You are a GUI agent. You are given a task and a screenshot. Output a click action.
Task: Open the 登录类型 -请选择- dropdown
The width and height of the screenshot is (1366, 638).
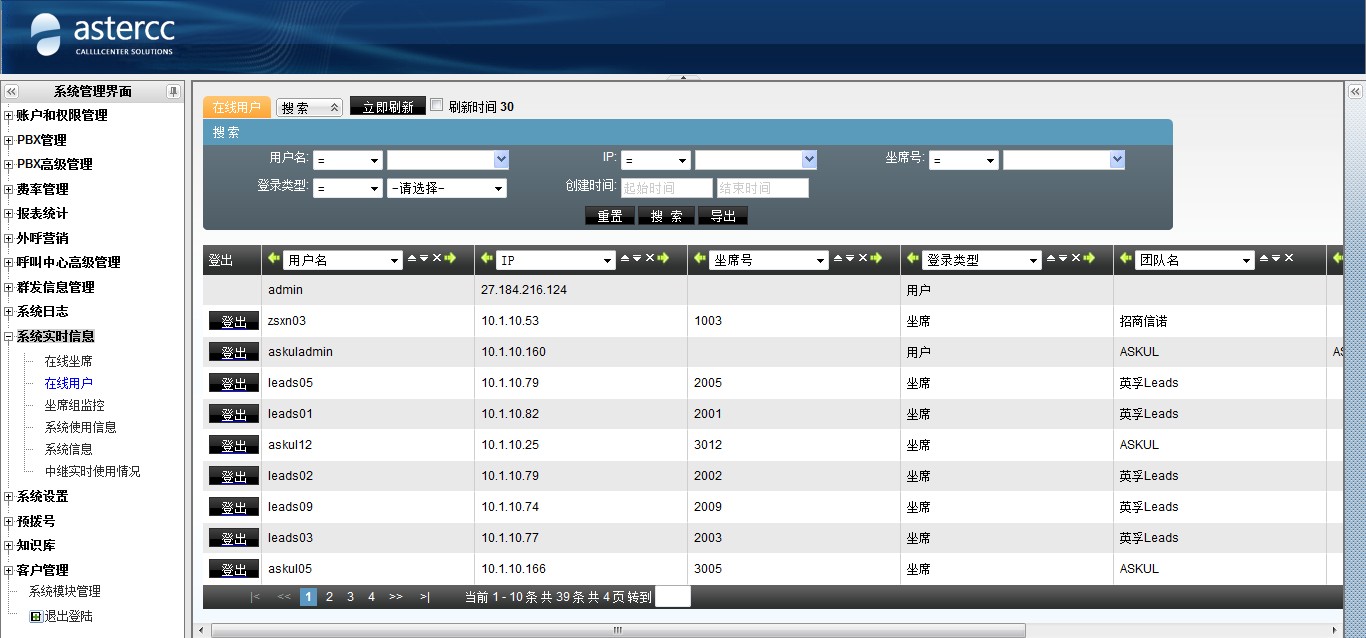(x=446, y=188)
